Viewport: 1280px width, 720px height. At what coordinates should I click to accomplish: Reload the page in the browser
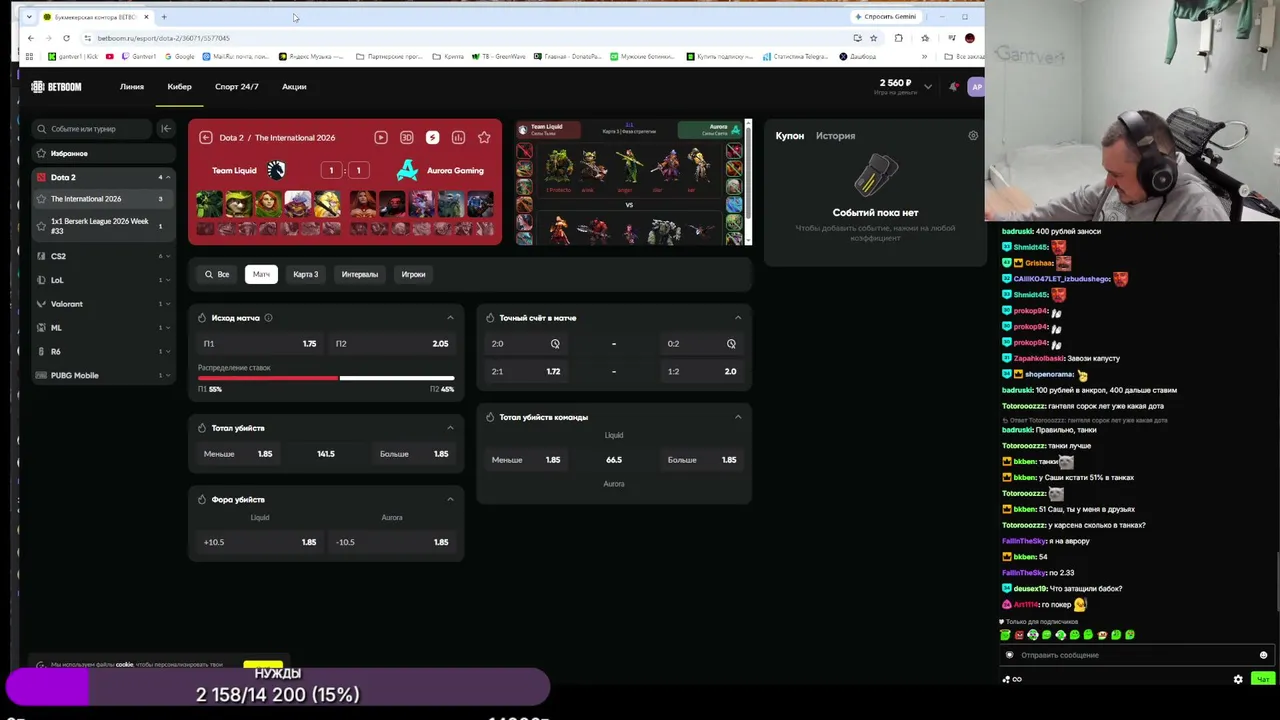coord(66,38)
